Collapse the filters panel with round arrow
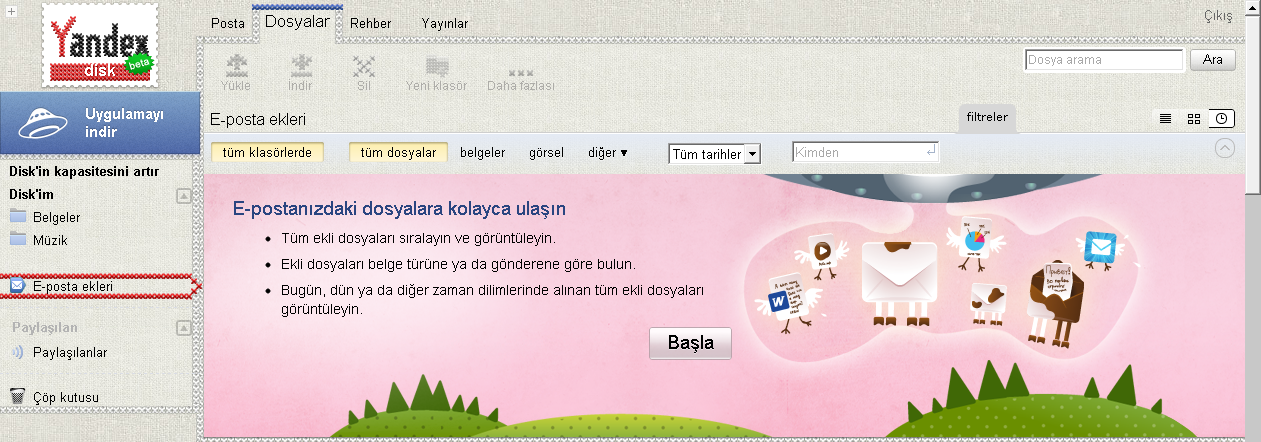Viewport: 1261px width, 442px height. 1225,147
